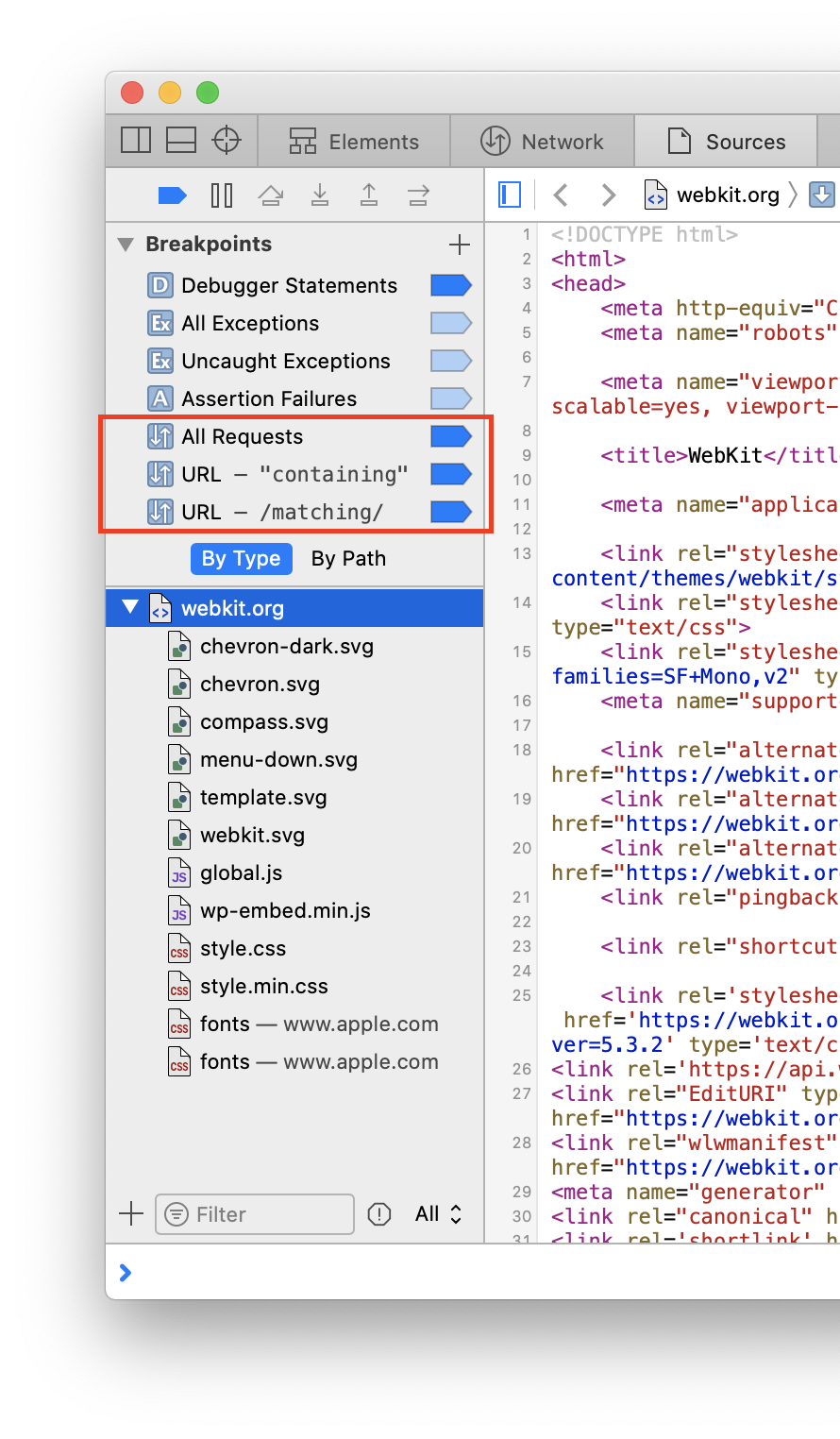Dock Web Inspector to the bottom
840x1439 pixels.
[181, 141]
